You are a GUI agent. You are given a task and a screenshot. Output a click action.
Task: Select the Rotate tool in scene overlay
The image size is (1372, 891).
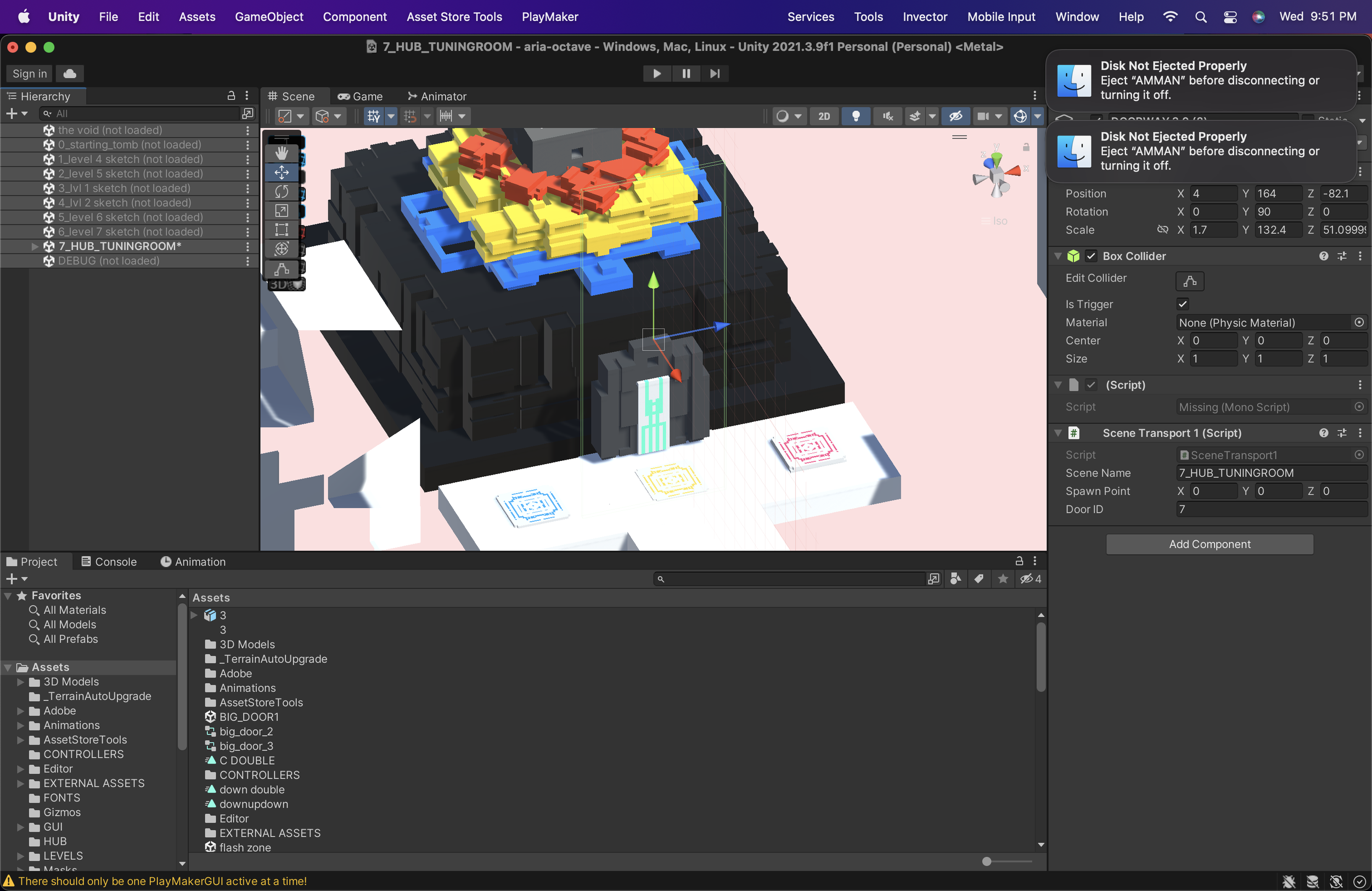[x=282, y=191]
